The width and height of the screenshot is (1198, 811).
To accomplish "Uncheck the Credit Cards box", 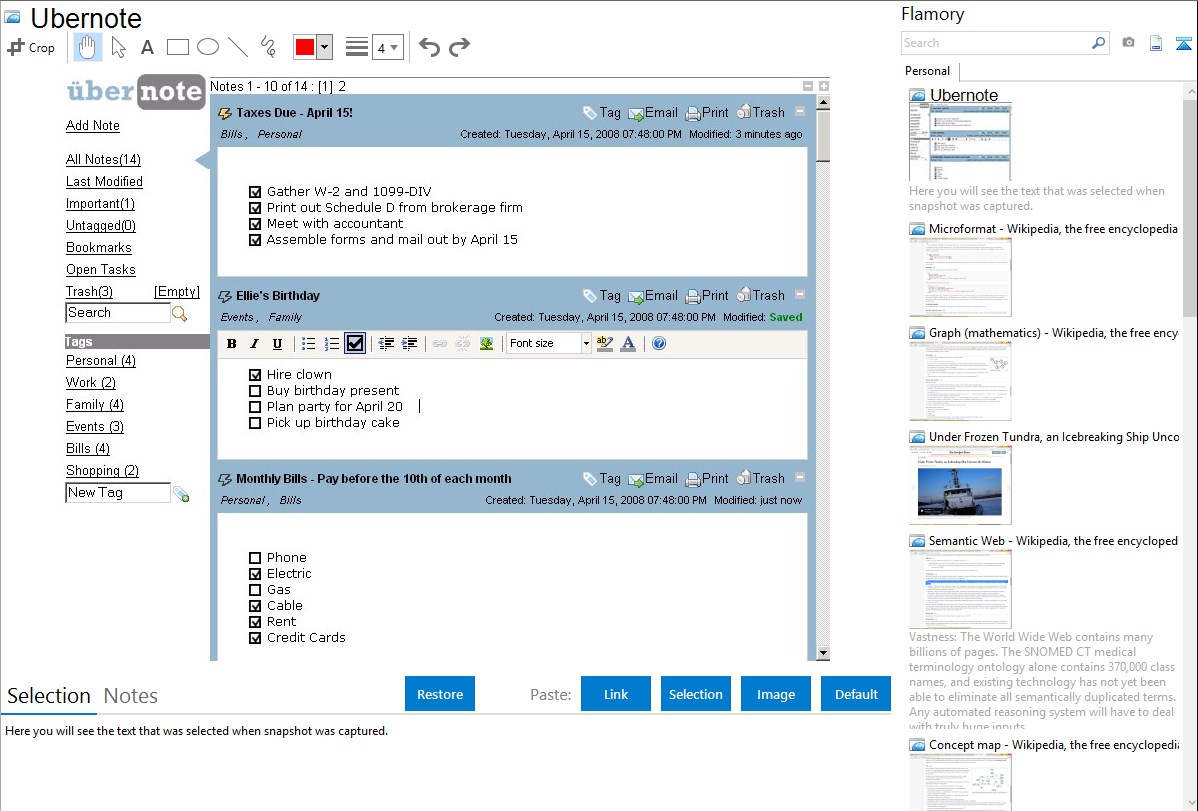I will point(255,637).
